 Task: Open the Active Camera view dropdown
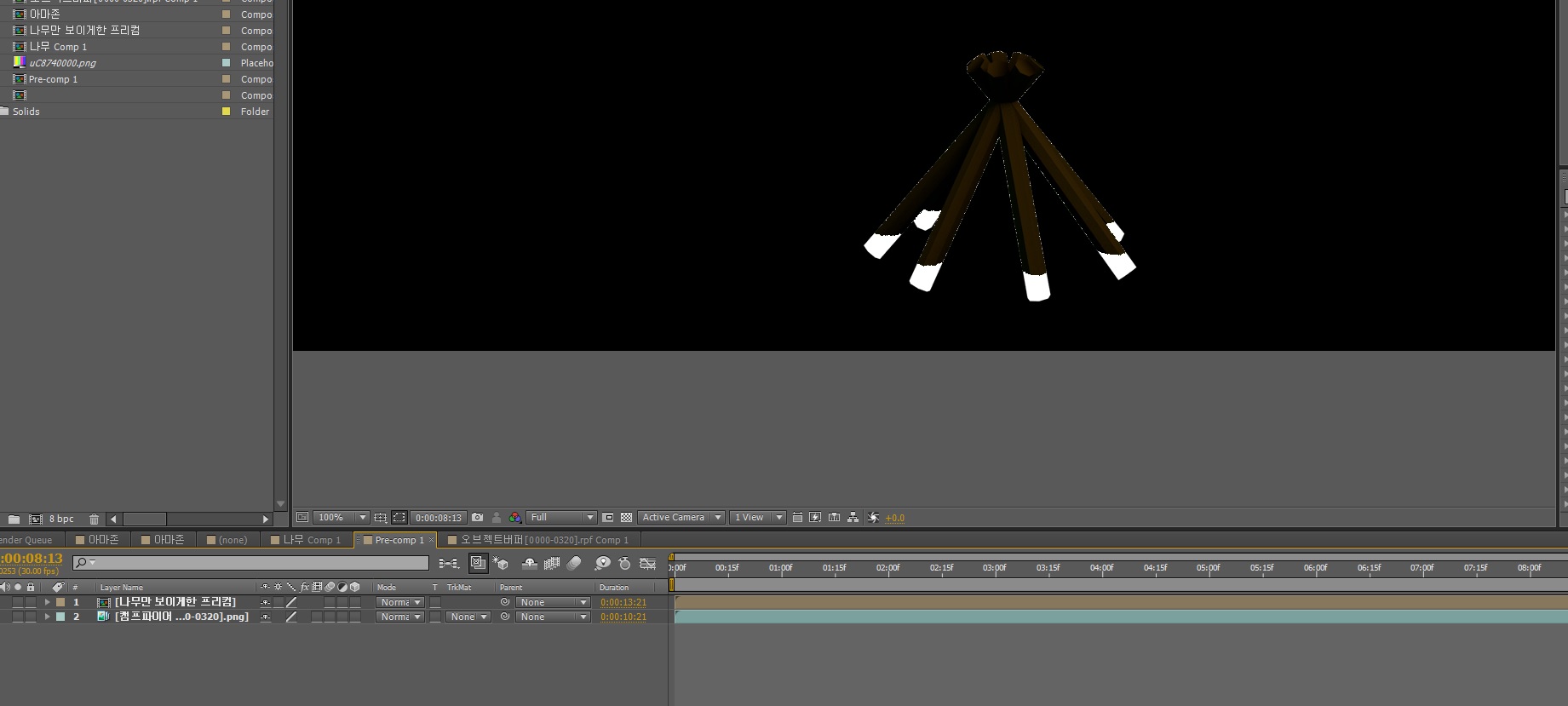coord(681,517)
